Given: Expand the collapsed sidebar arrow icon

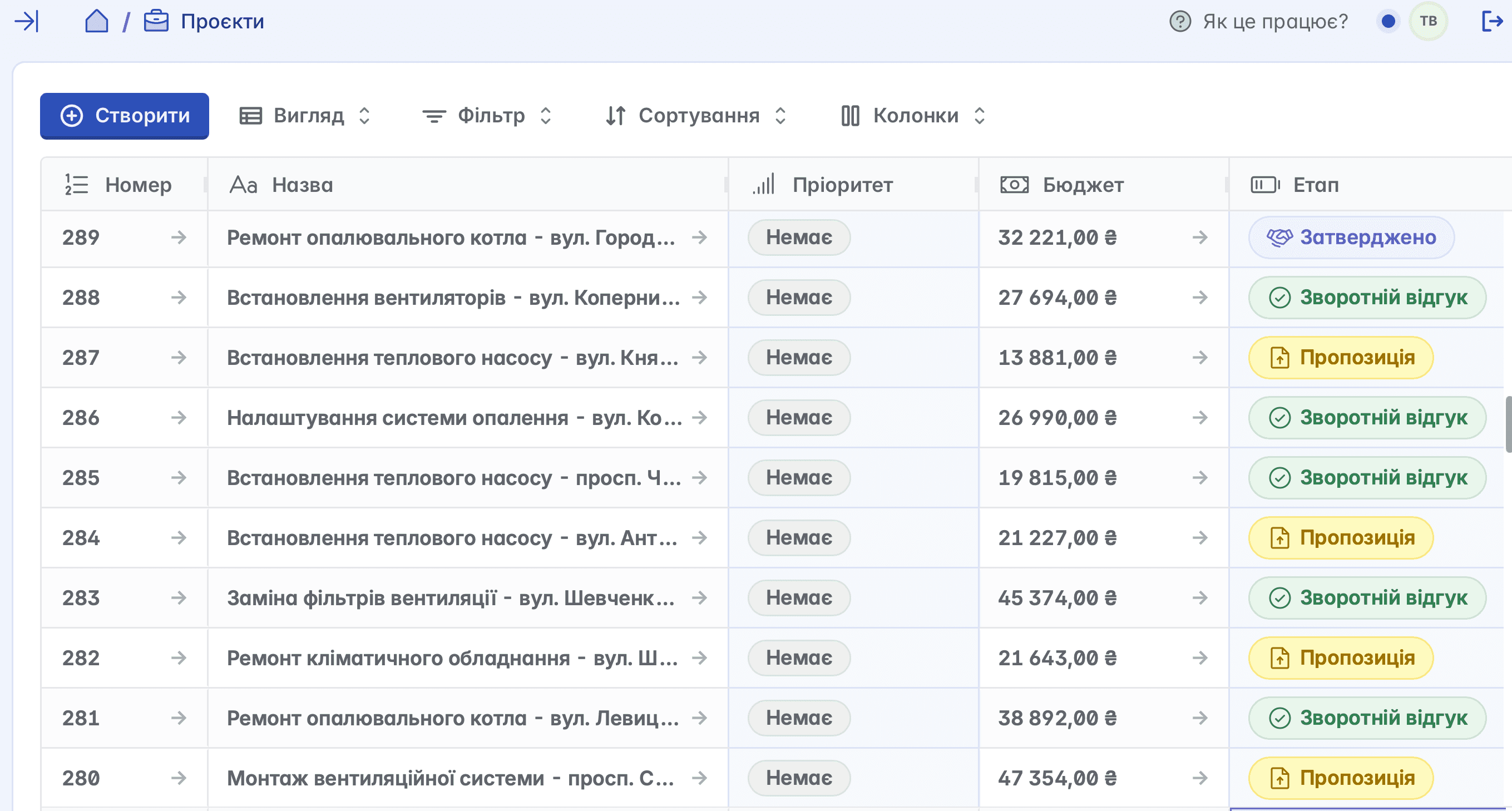Looking at the screenshot, I should pos(26,21).
